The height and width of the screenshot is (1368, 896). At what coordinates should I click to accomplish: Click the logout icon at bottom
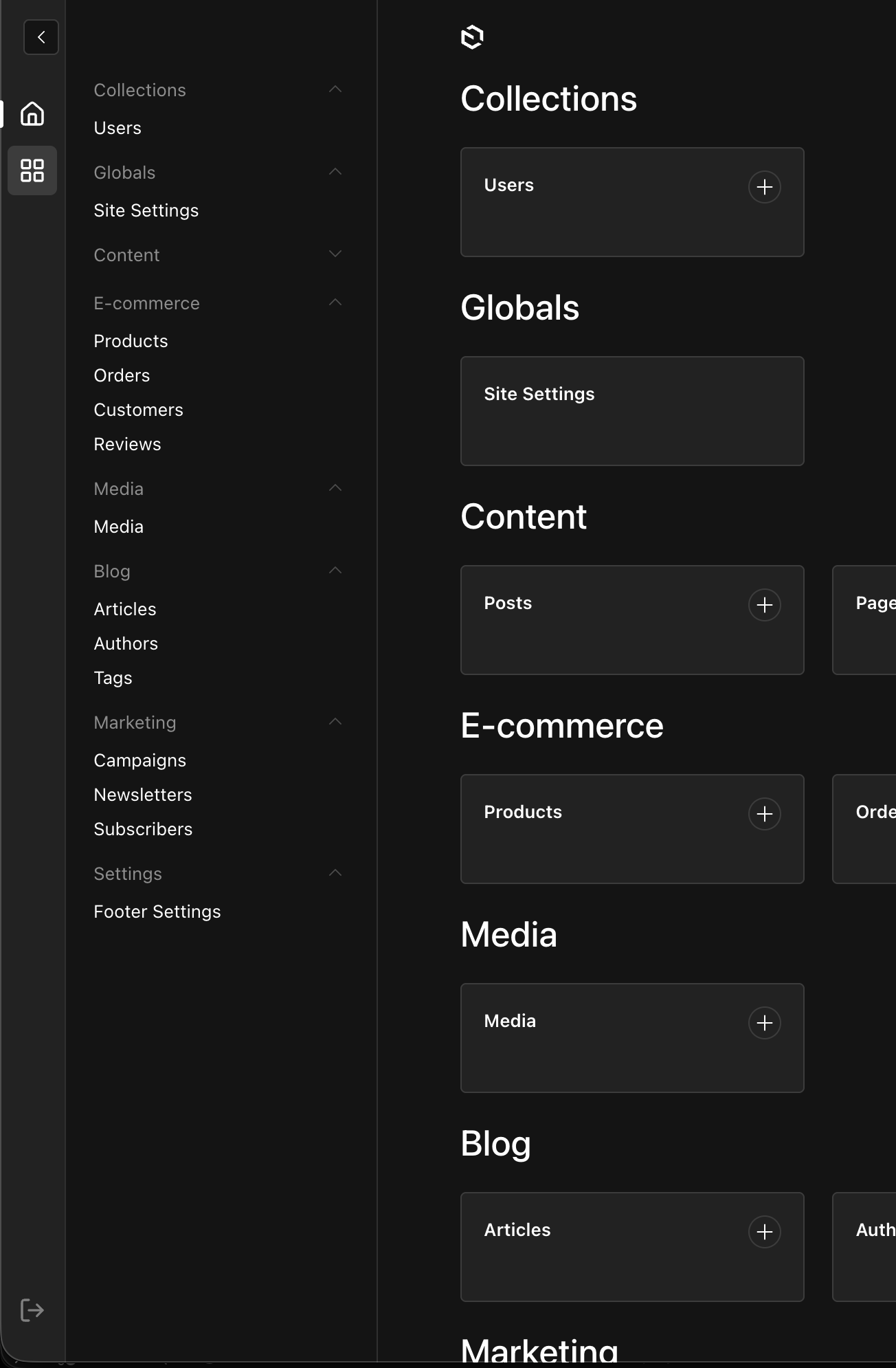(x=32, y=1310)
